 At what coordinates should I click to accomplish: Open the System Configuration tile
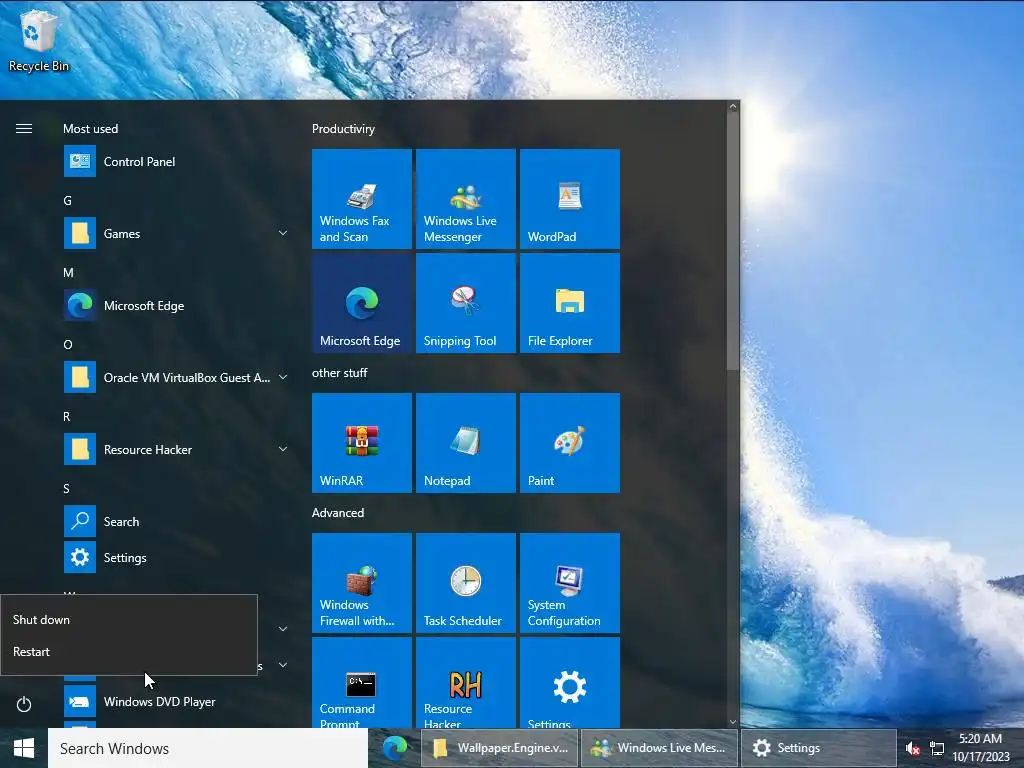click(569, 583)
